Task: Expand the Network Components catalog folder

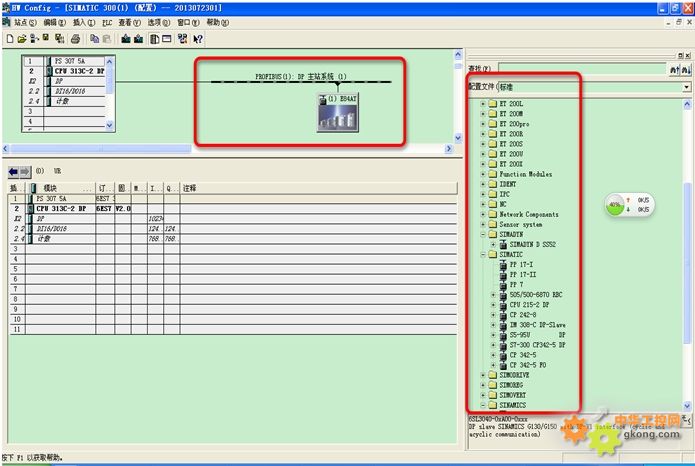Action: [x=484, y=214]
